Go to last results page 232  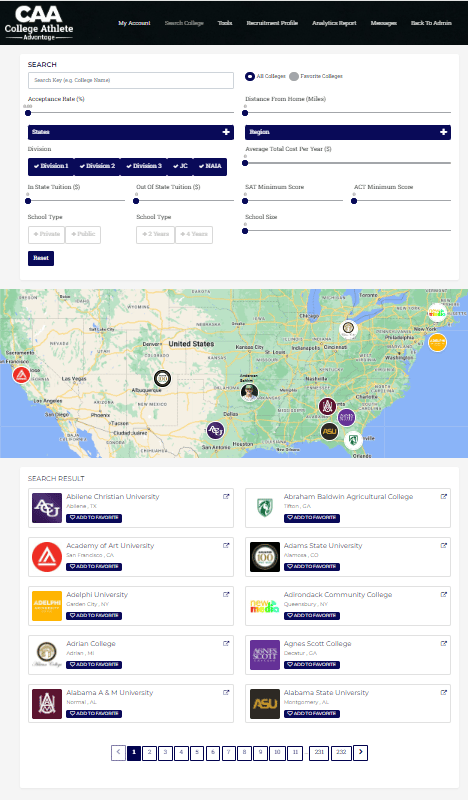pos(341,753)
